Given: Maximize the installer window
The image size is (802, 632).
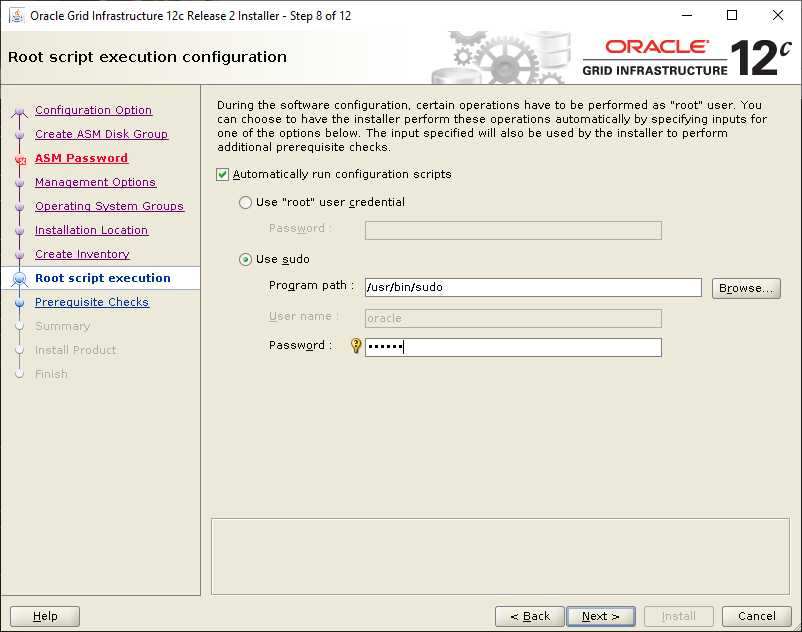Looking at the screenshot, I should coord(732,15).
